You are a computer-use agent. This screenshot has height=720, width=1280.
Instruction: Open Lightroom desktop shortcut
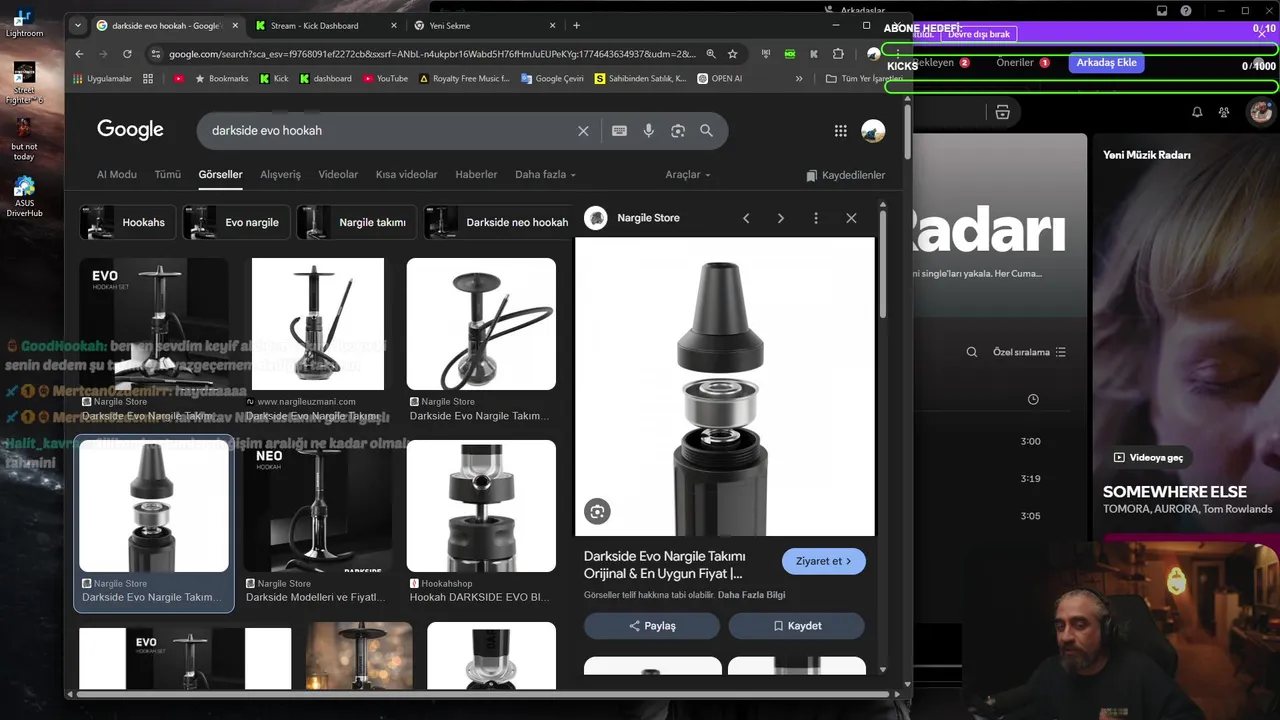click(x=23, y=24)
